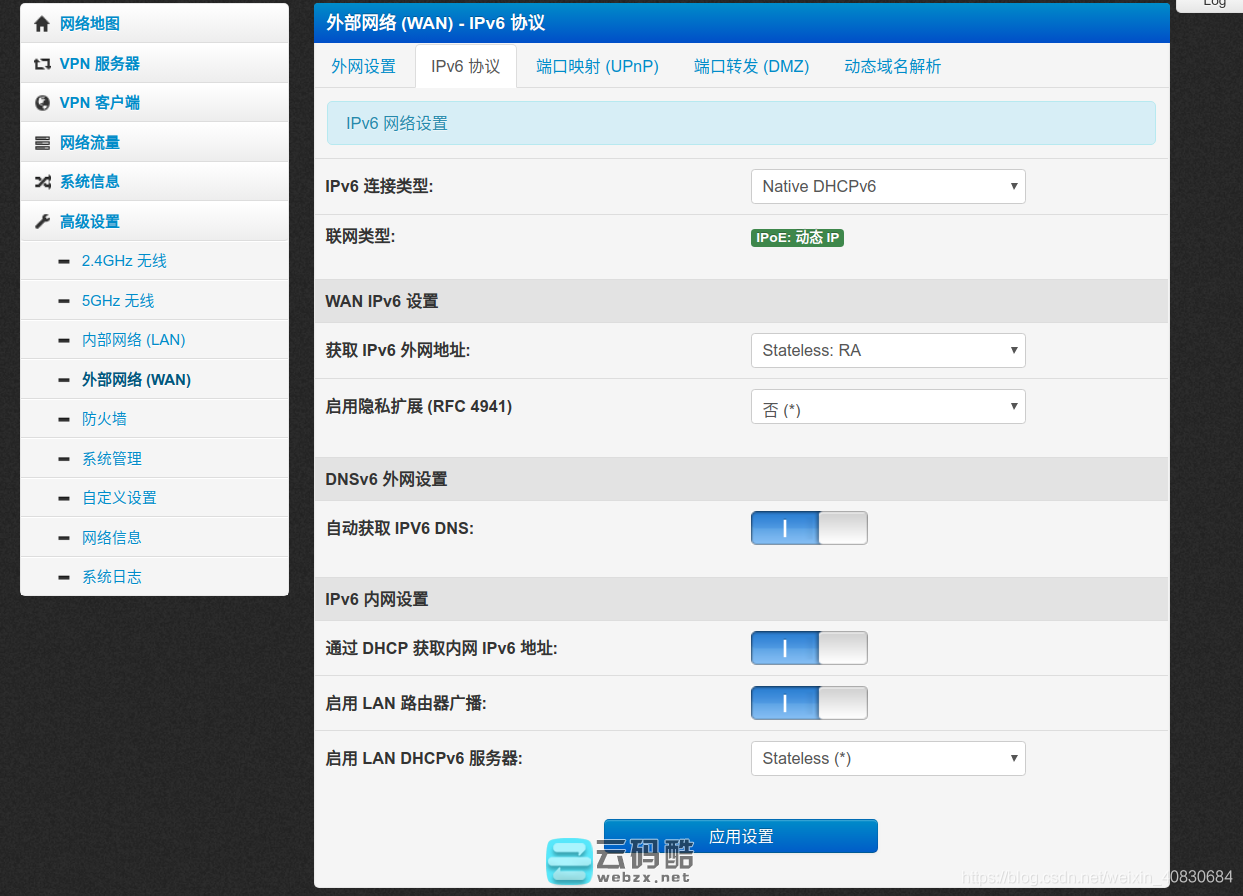Open the 启用隐私扩展 (RFC 4941) dropdown
The width and height of the screenshot is (1243, 896).
[x=888, y=407]
